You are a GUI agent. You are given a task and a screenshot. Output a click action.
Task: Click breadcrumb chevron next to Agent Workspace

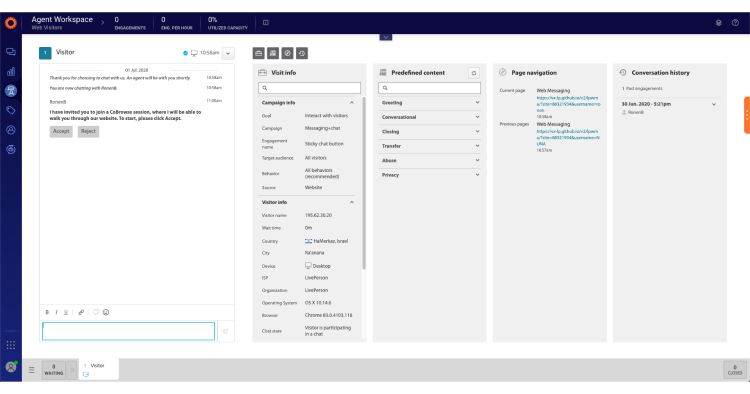[102, 22]
